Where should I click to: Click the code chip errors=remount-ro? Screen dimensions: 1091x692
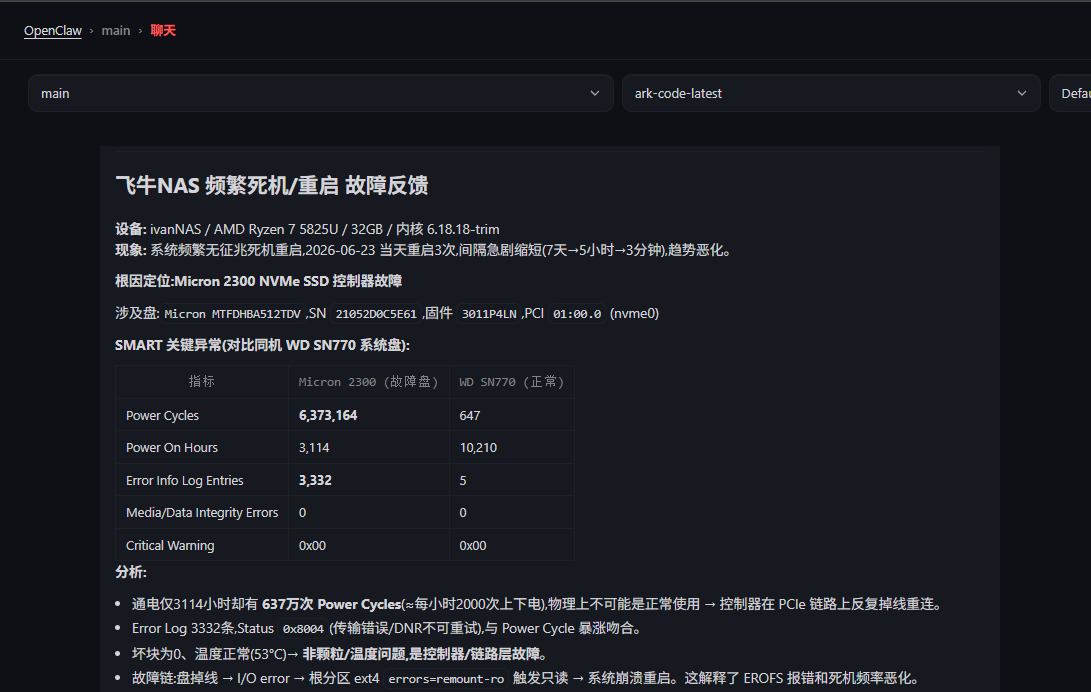446,679
